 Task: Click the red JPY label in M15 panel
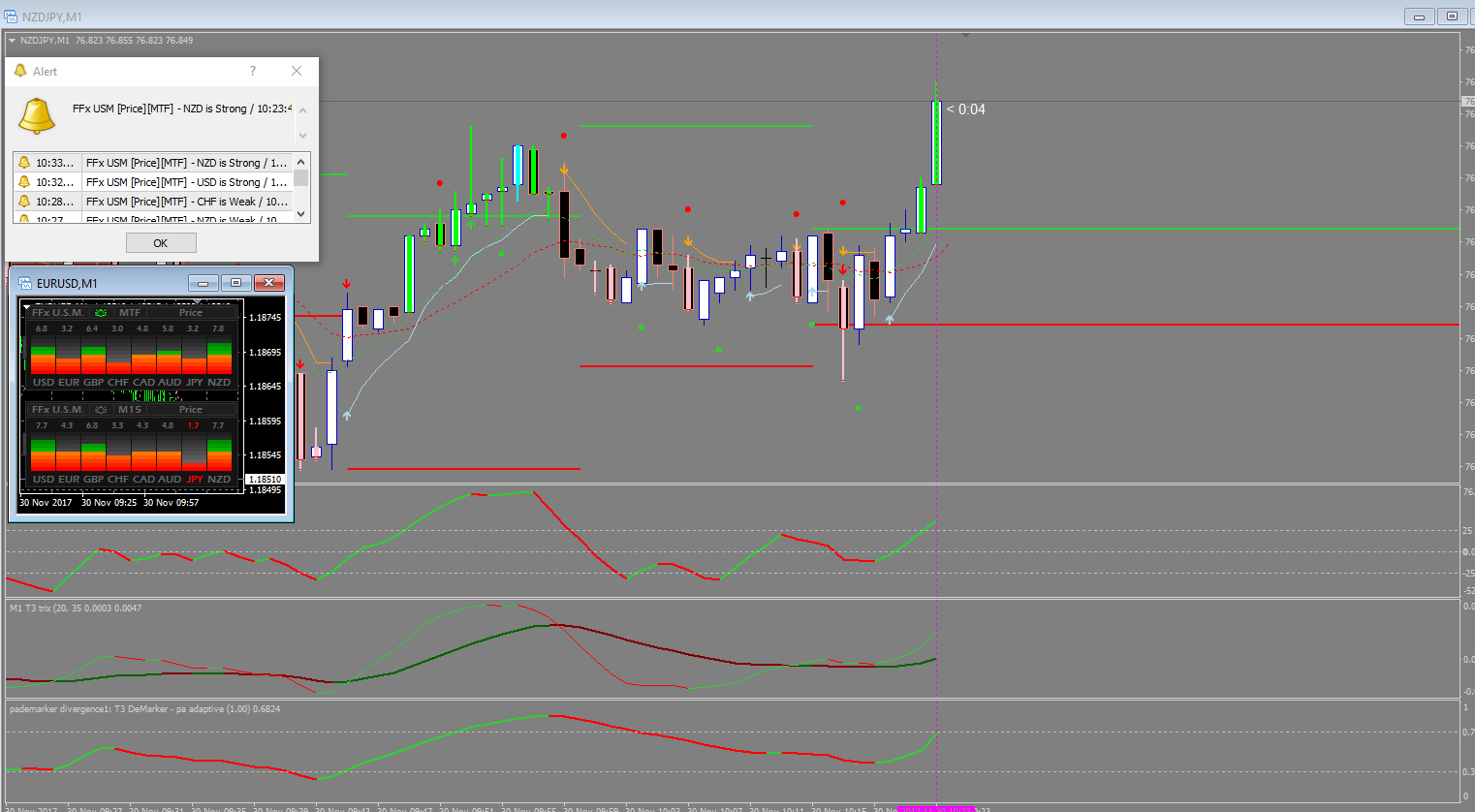[x=195, y=480]
